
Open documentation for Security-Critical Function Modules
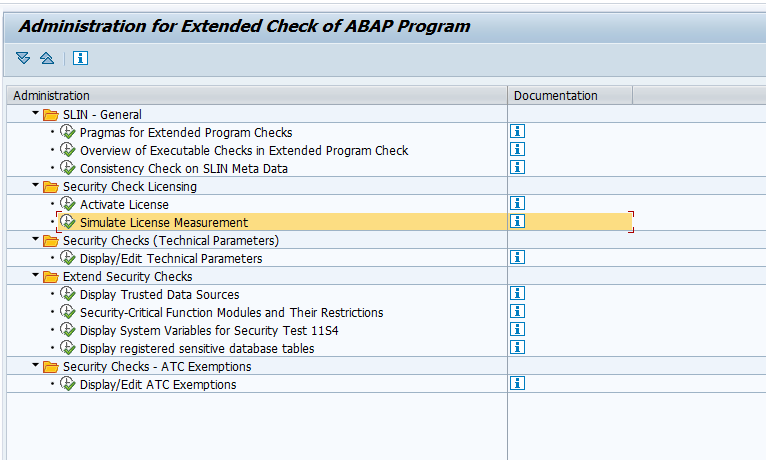[x=517, y=312]
